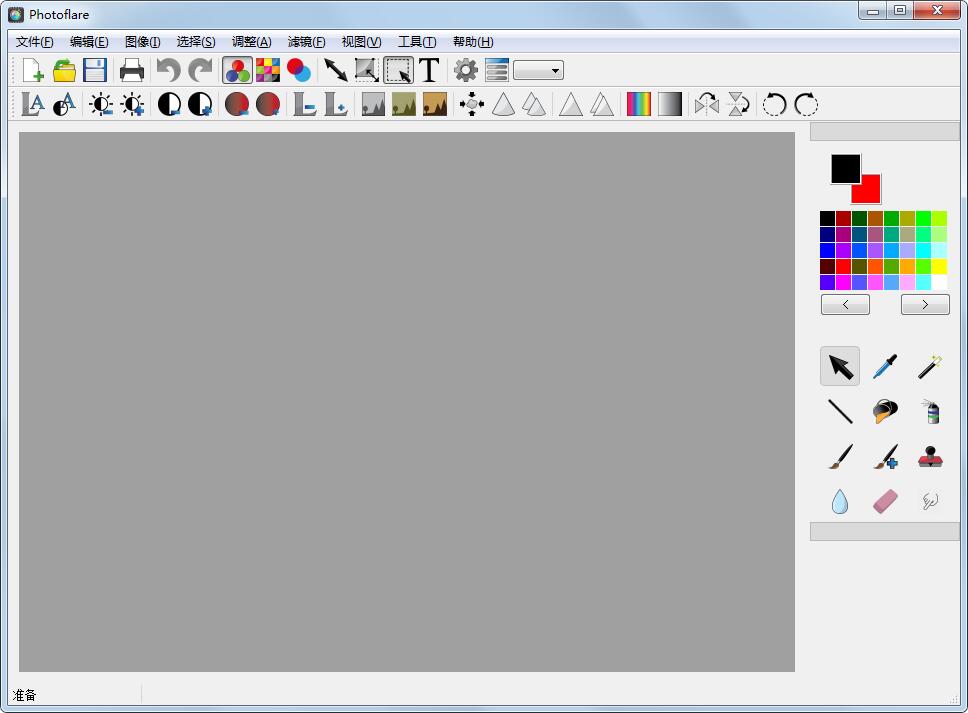The height and width of the screenshot is (713, 968).
Task: Toggle the pointer selection tool
Action: [839, 366]
